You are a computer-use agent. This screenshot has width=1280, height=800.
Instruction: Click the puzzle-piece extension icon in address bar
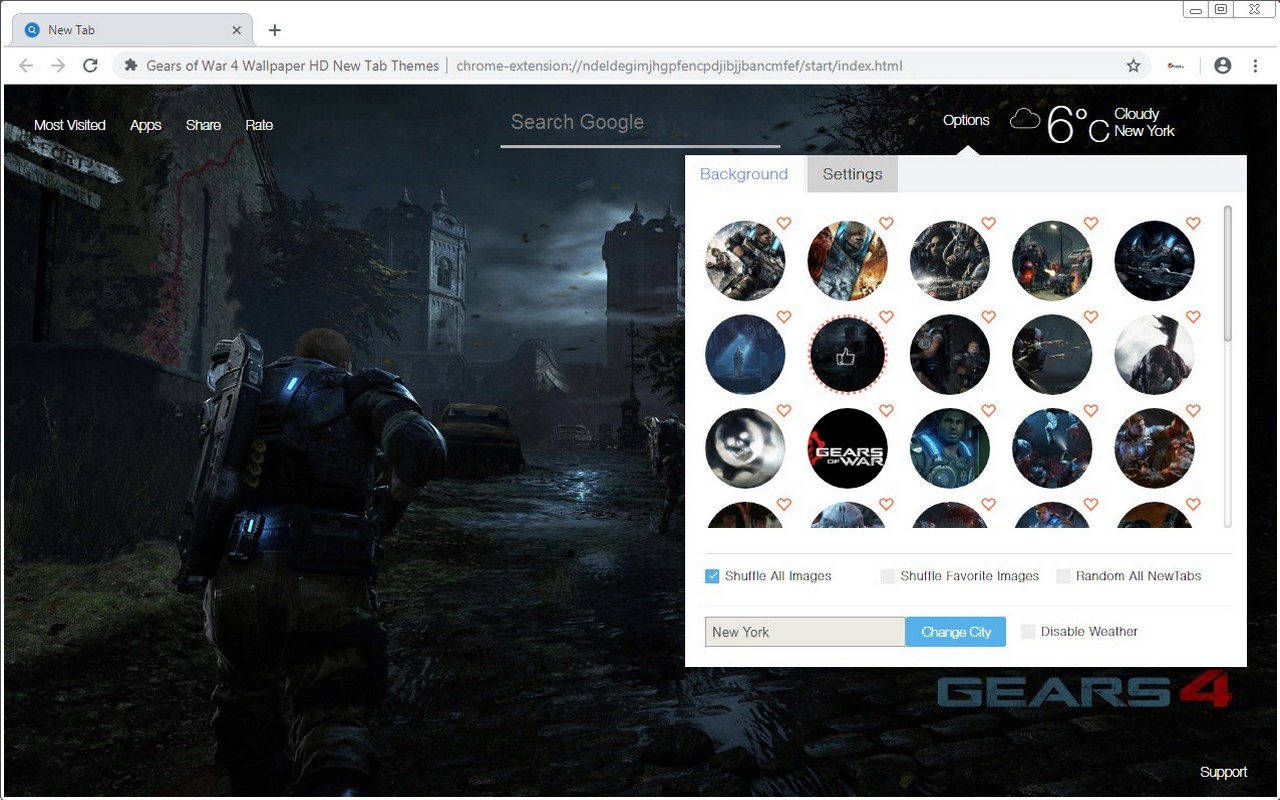pos(130,66)
